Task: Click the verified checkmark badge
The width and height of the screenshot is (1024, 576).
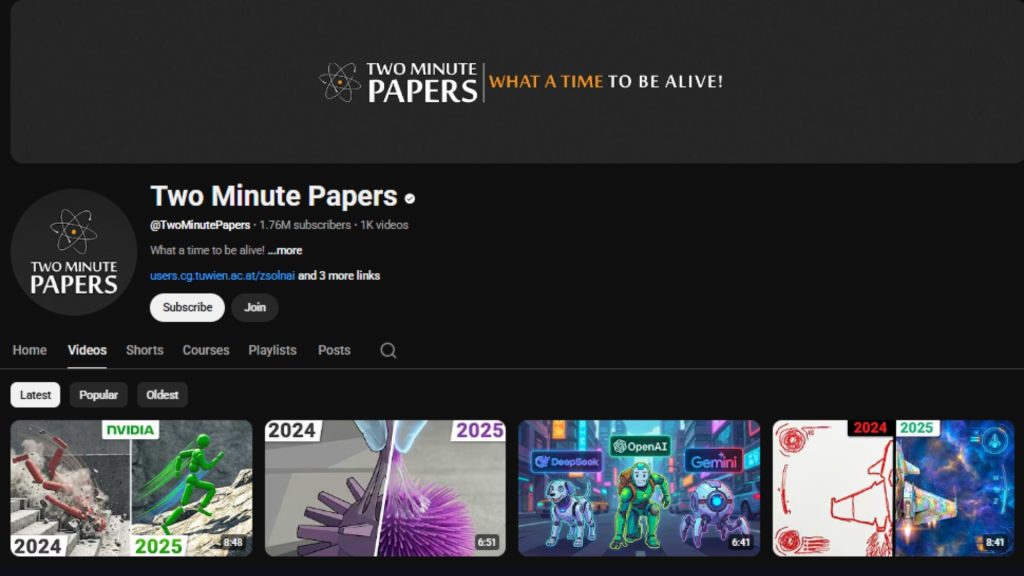Action: pos(409,196)
